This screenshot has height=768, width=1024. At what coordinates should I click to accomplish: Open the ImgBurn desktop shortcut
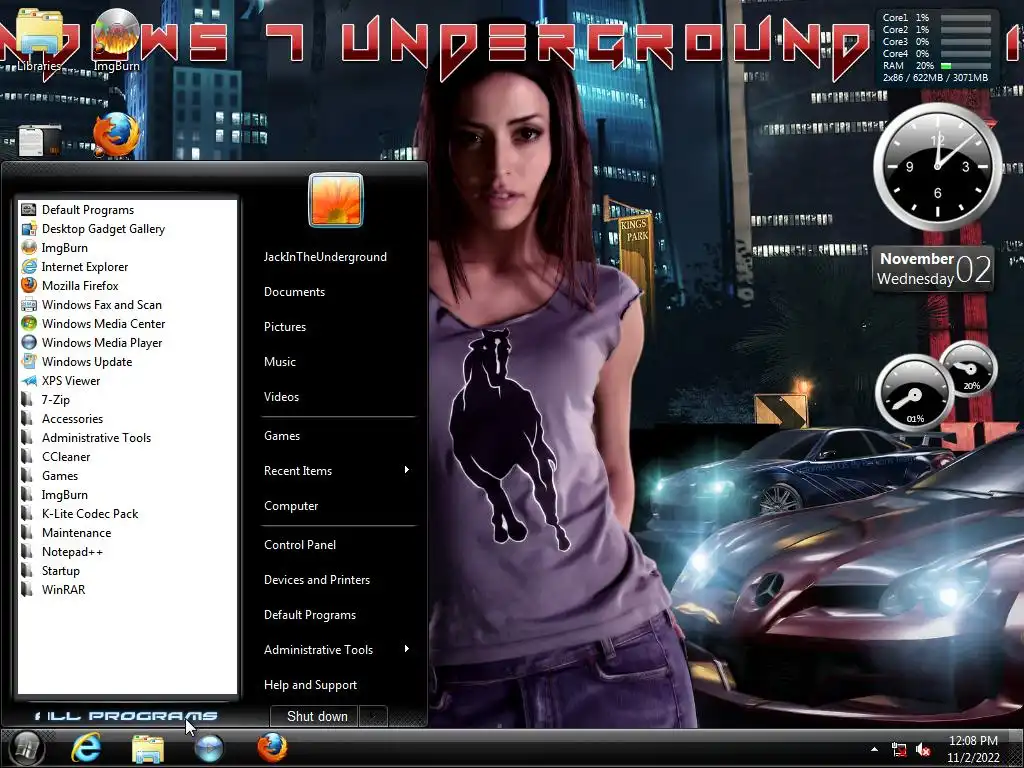(x=116, y=39)
